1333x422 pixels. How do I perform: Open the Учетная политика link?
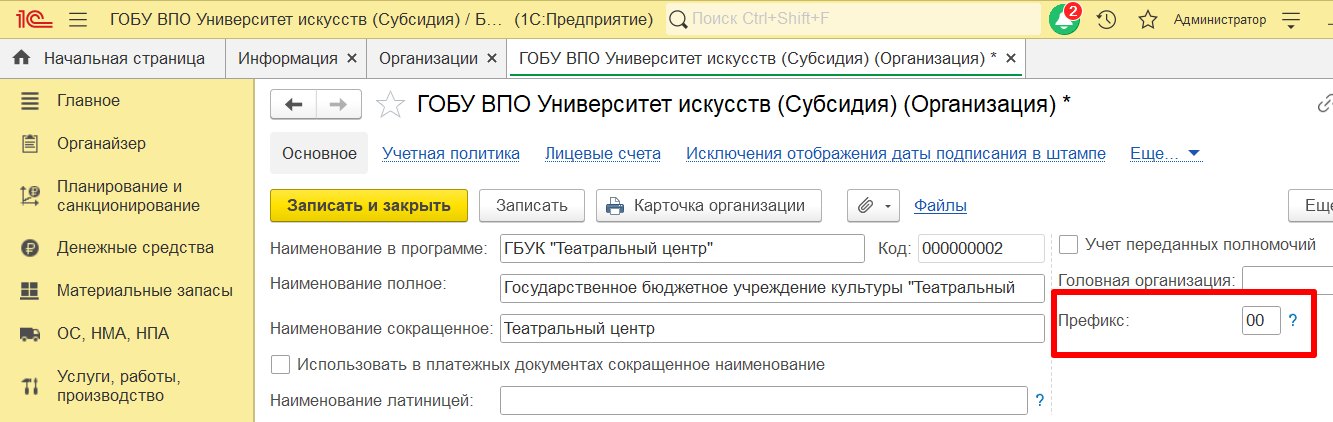point(451,154)
